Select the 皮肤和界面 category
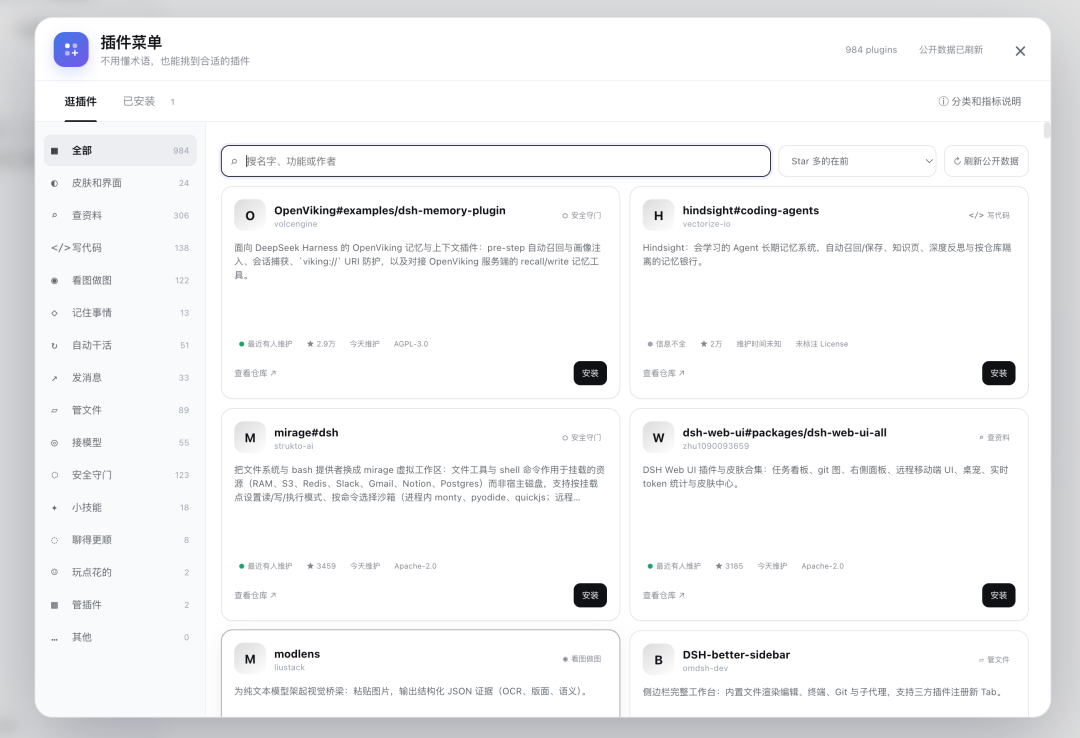 [120, 183]
